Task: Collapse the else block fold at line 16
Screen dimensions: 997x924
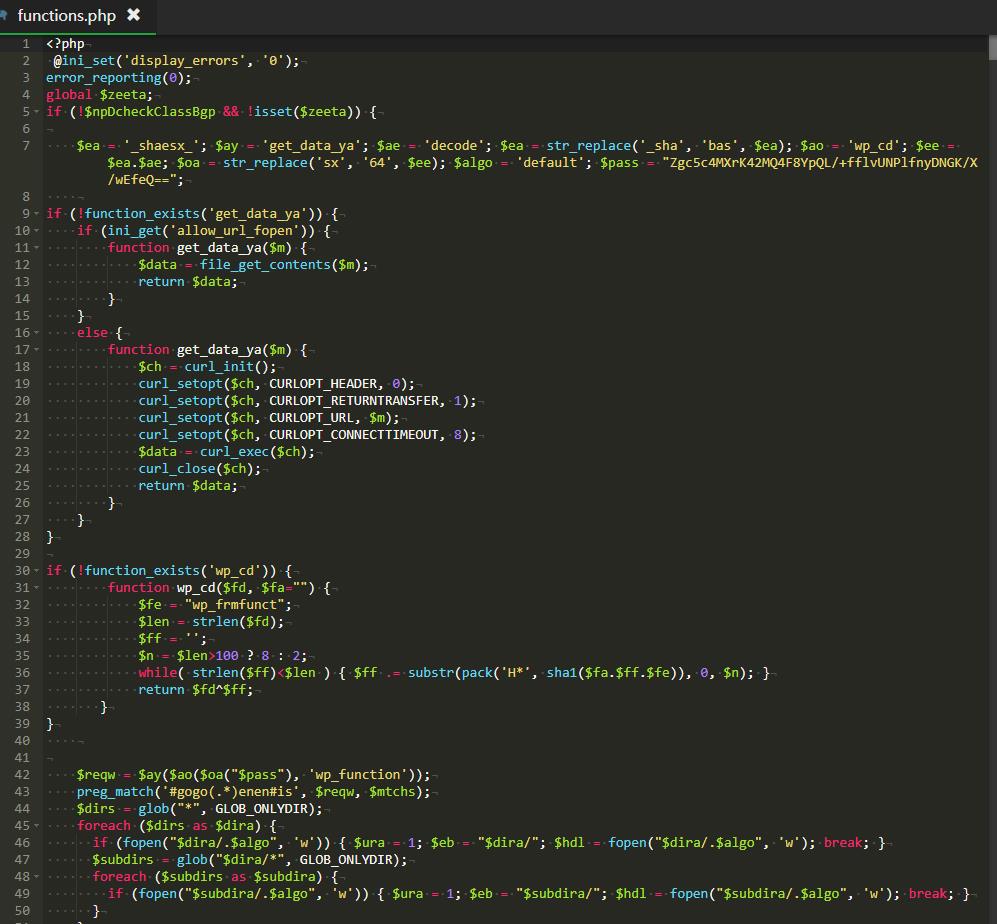Action: pos(36,333)
